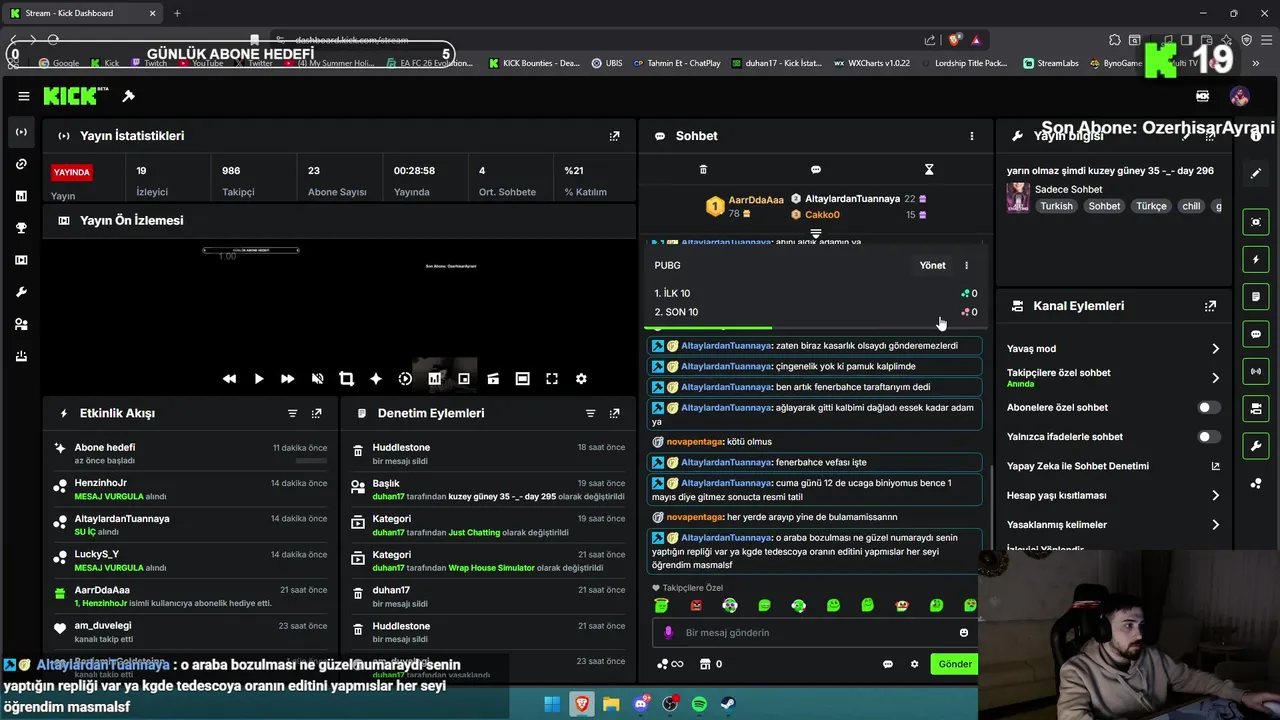Click AarrDdaAaa in the chat leaderboard

pyautogui.click(x=756, y=200)
